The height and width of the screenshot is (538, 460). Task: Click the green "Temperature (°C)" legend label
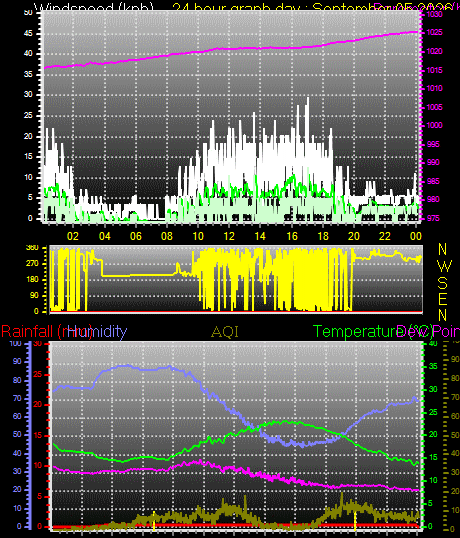pyautogui.click(x=374, y=332)
